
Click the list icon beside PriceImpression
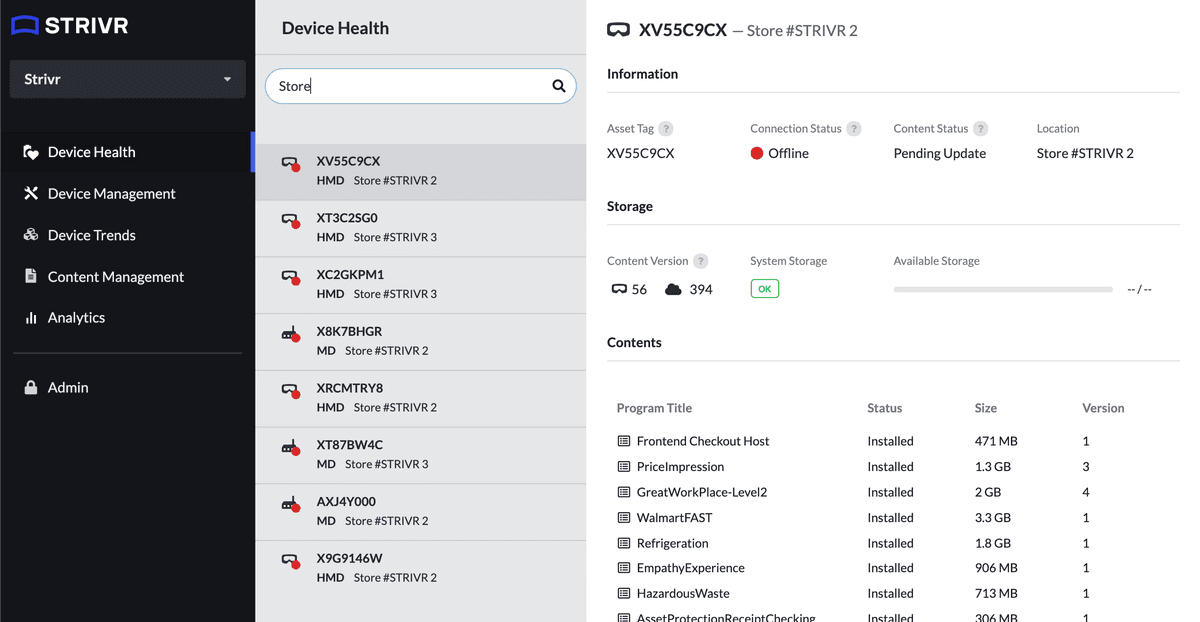(x=624, y=467)
